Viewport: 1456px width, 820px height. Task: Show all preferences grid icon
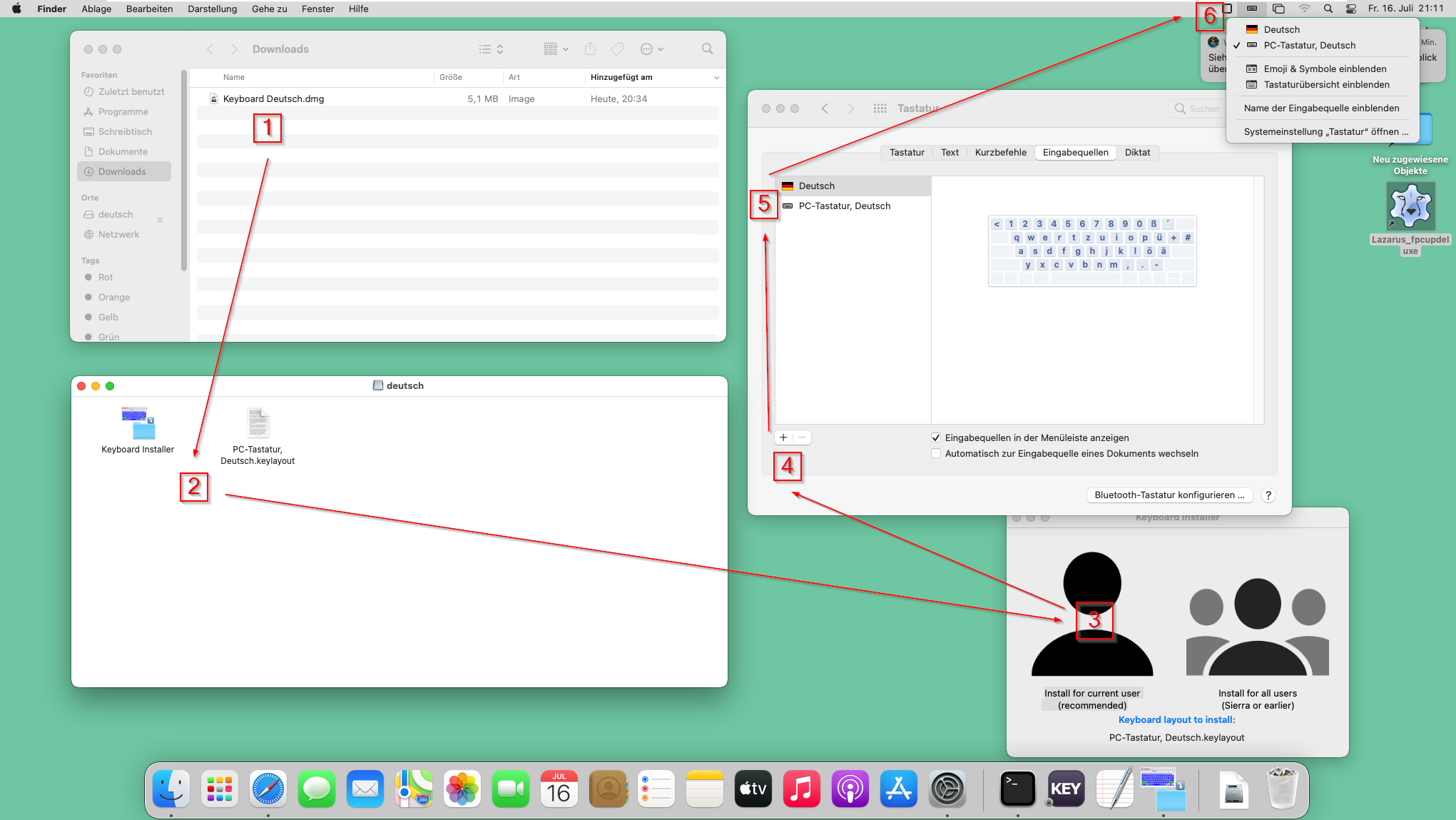click(880, 108)
